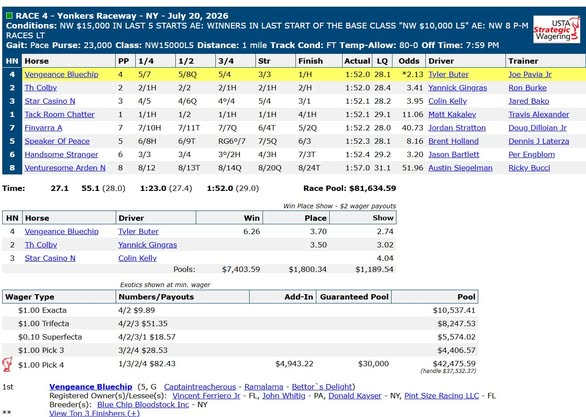
Task: Click the $1.00 Trifecta payout 4/2/3 $51.35
Action: click(143, 324)
